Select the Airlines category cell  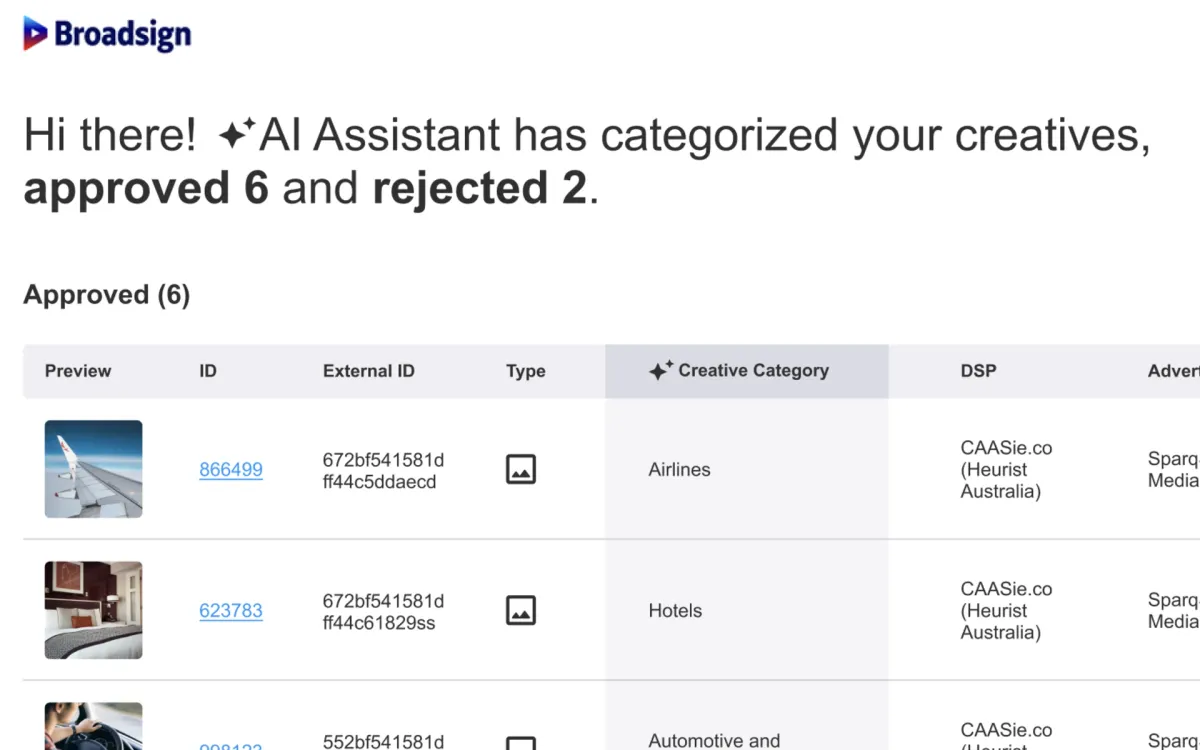679,469
